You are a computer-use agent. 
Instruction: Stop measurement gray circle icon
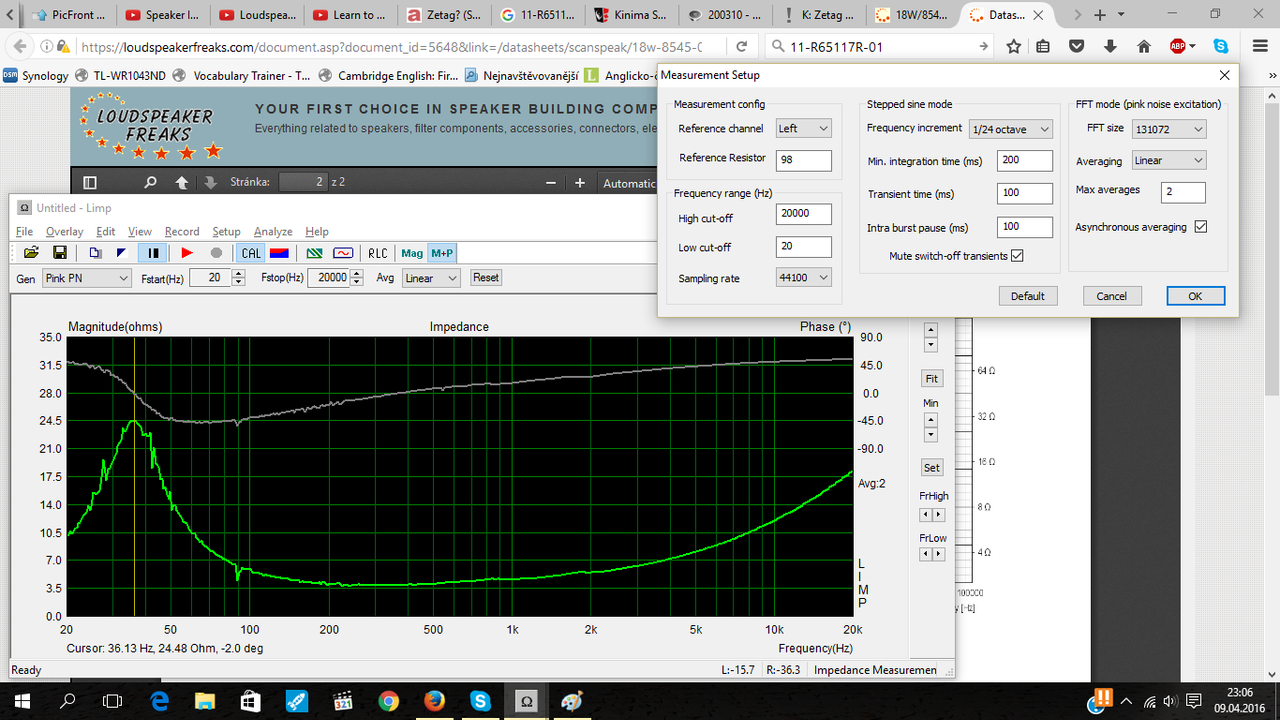(x=216, y=253)
